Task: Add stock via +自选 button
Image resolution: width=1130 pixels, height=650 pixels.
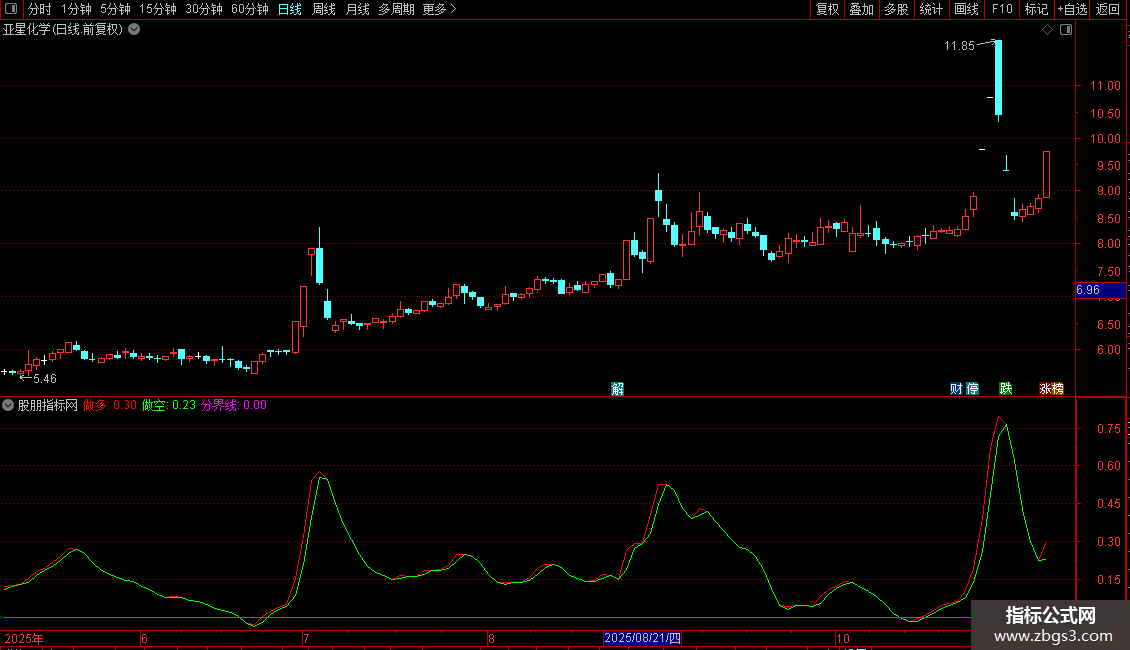Action: click(x=1071, y=10)
